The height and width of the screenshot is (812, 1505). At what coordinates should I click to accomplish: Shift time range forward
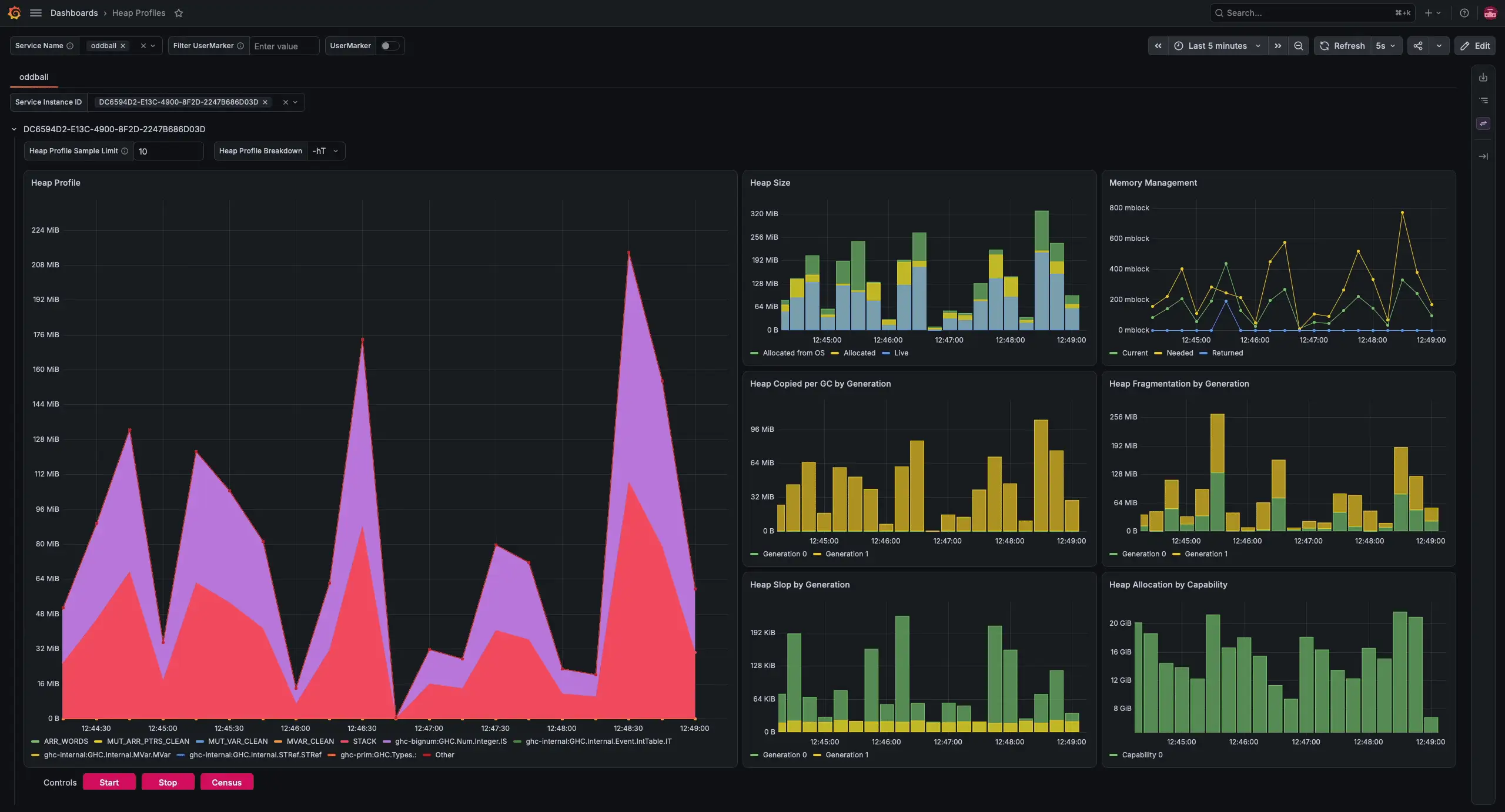tap(1277, 46)
